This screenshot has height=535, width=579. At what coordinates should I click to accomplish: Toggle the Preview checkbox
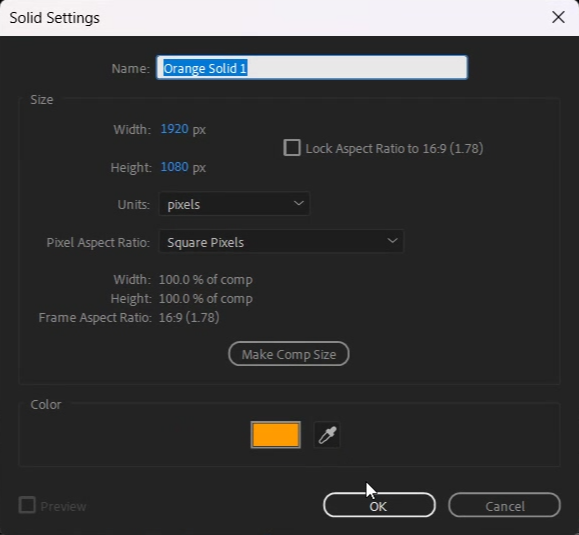point(27,505)
